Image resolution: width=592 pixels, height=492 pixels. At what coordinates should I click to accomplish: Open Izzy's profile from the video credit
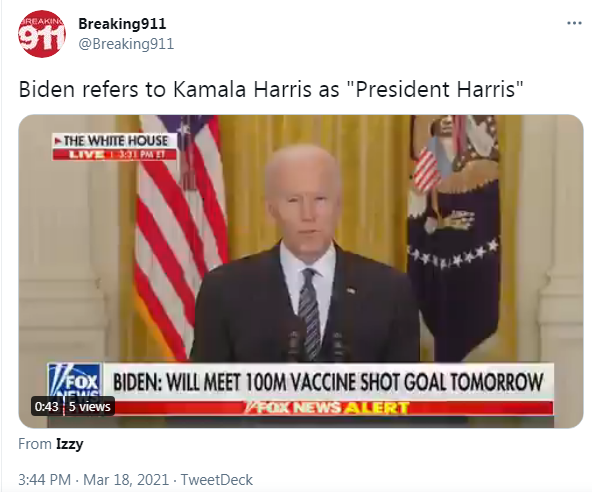69,444
